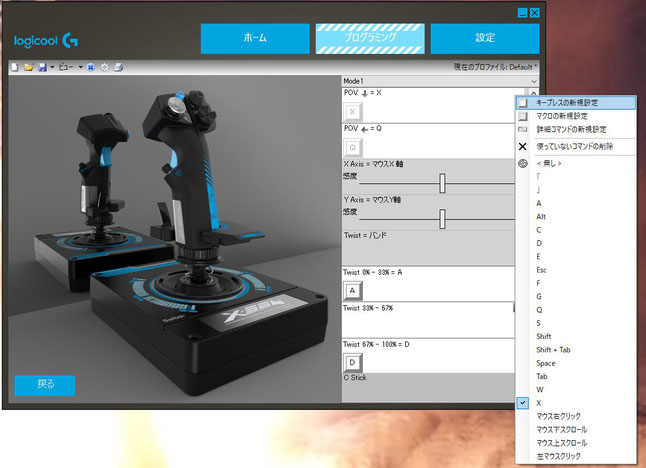Click the Twist = バンド cell
646x468 pixels.
click(x=428, y=248)
